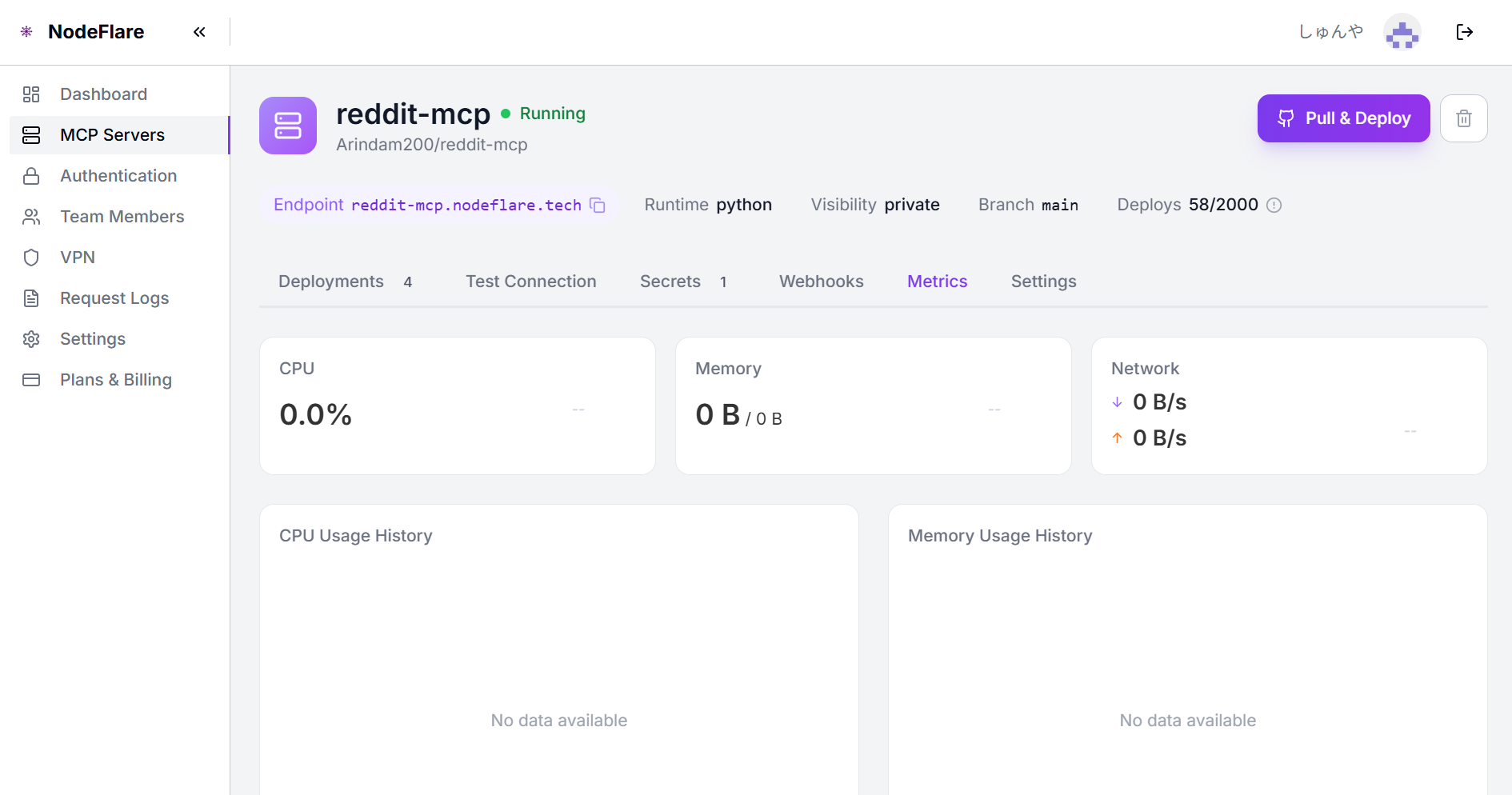Image resolution: width=1512 pixels, height=795 pixels.
Task: Click the Deploys 58/2000 count
Action: pyautogui.click(x=1223, y=205)
